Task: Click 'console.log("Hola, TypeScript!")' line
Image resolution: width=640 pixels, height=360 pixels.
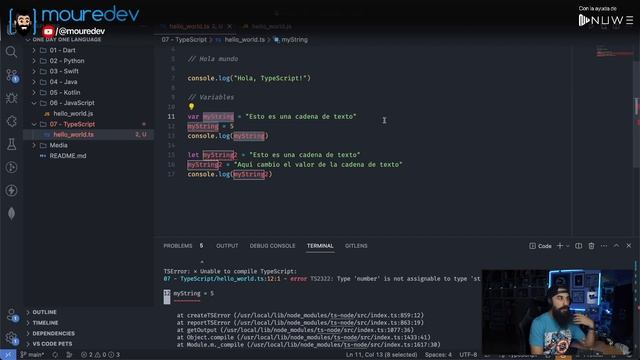Action: click(249, 78)
